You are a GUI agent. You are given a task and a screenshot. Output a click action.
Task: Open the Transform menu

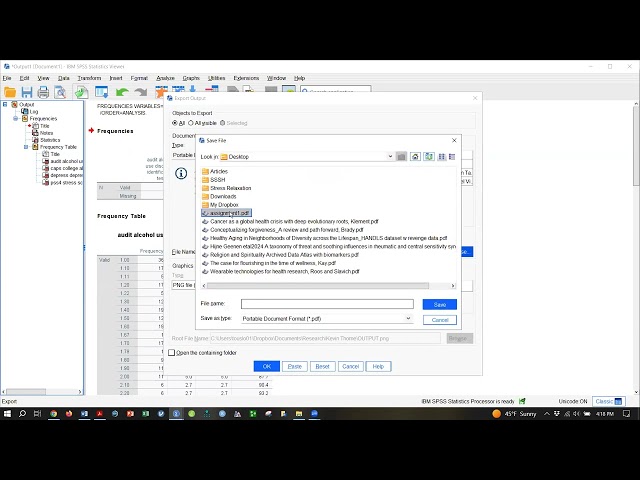(89, 78)
